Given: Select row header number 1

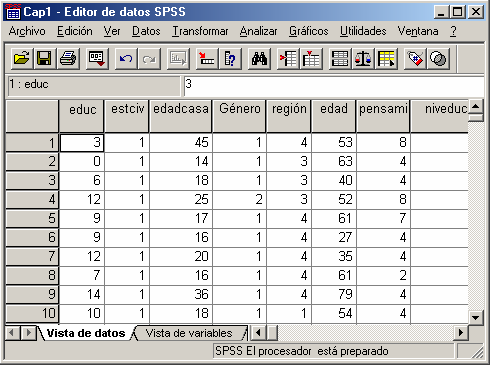Looking at the screenshot, I should (32, 143).
